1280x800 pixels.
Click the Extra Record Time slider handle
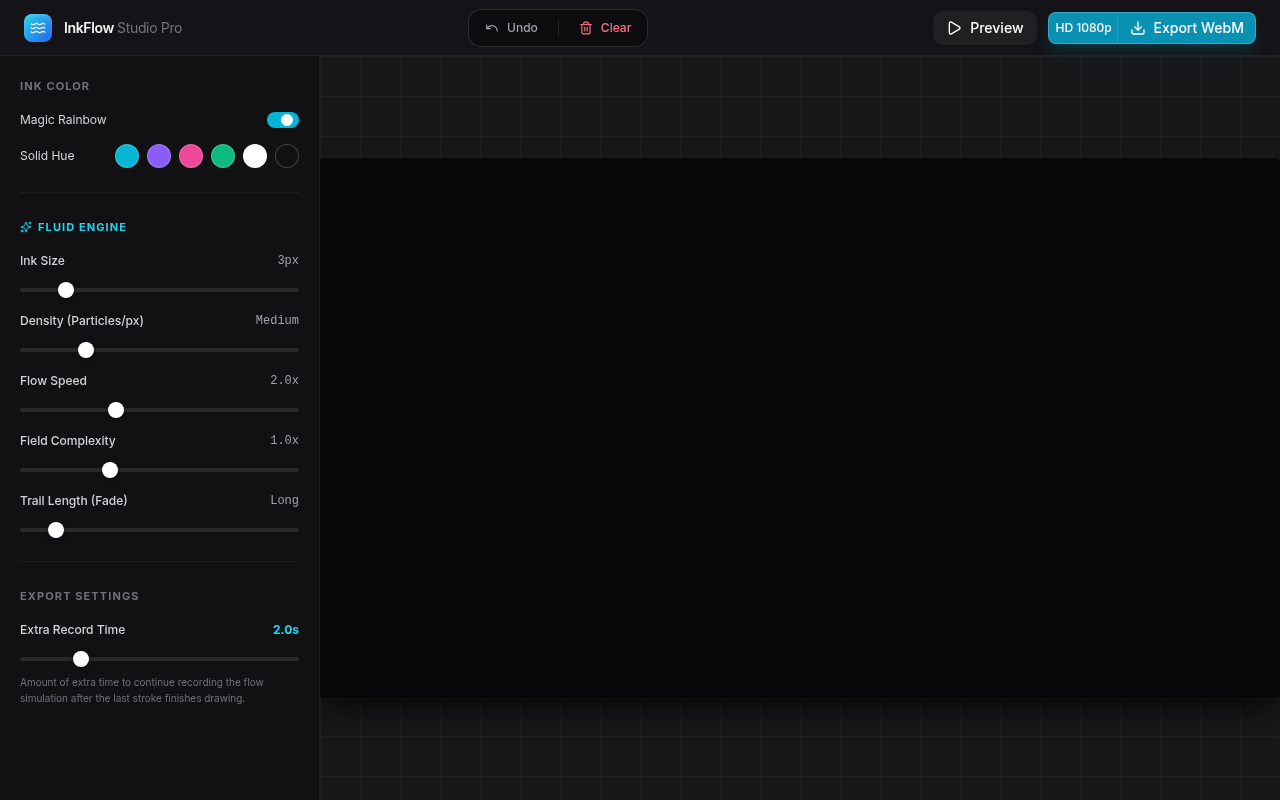click(x=81, y=659)
